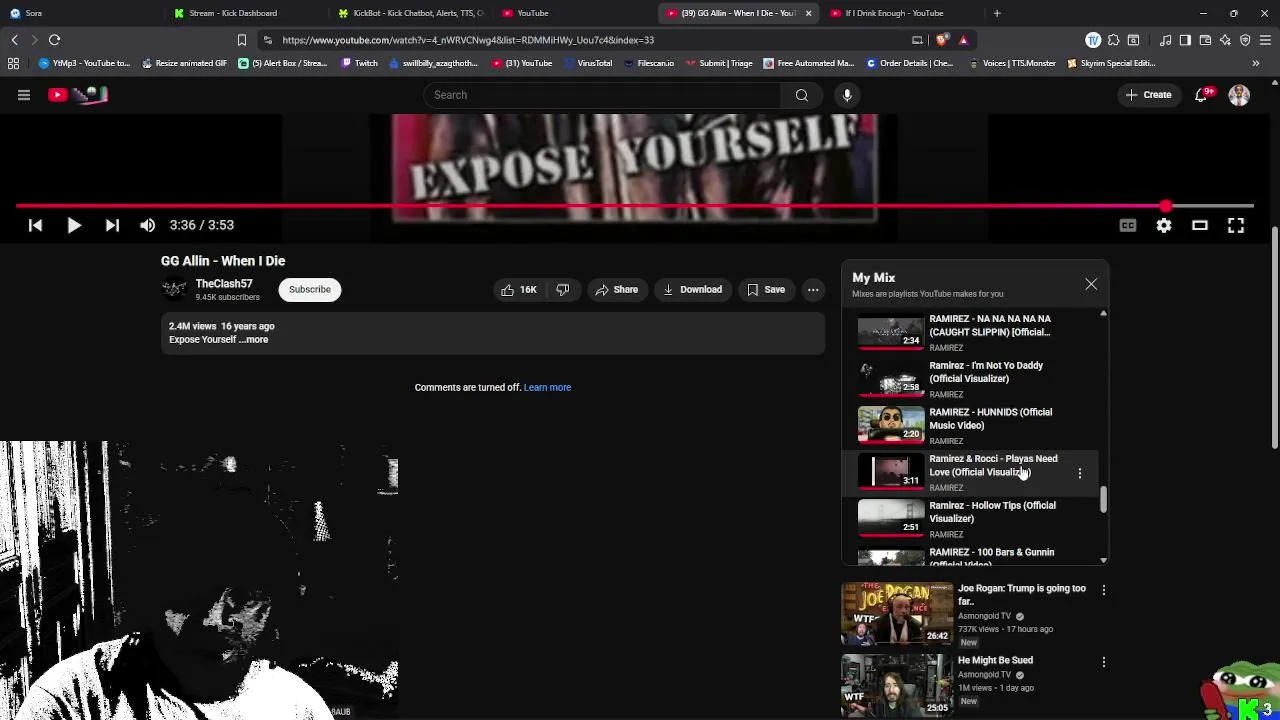This screenshot has width=1280, height=720.
Task: Switch to If I Drink Enough tab
Action: [903, 13]
